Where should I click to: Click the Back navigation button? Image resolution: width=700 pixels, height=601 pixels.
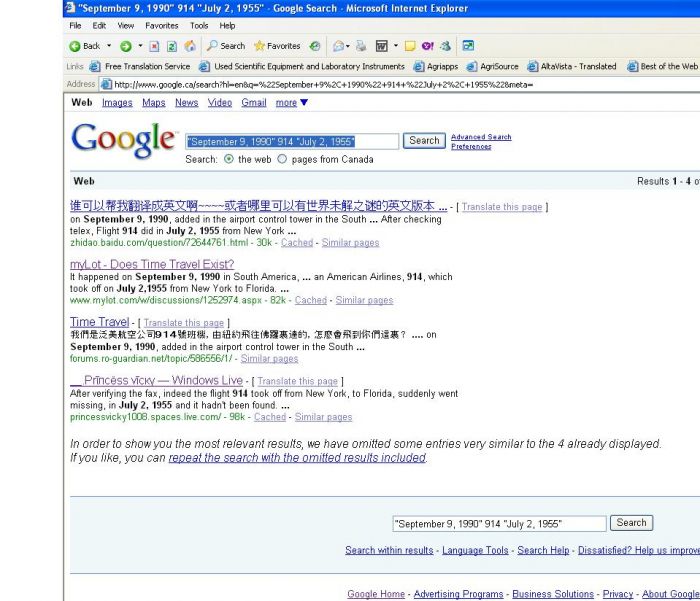85,46
